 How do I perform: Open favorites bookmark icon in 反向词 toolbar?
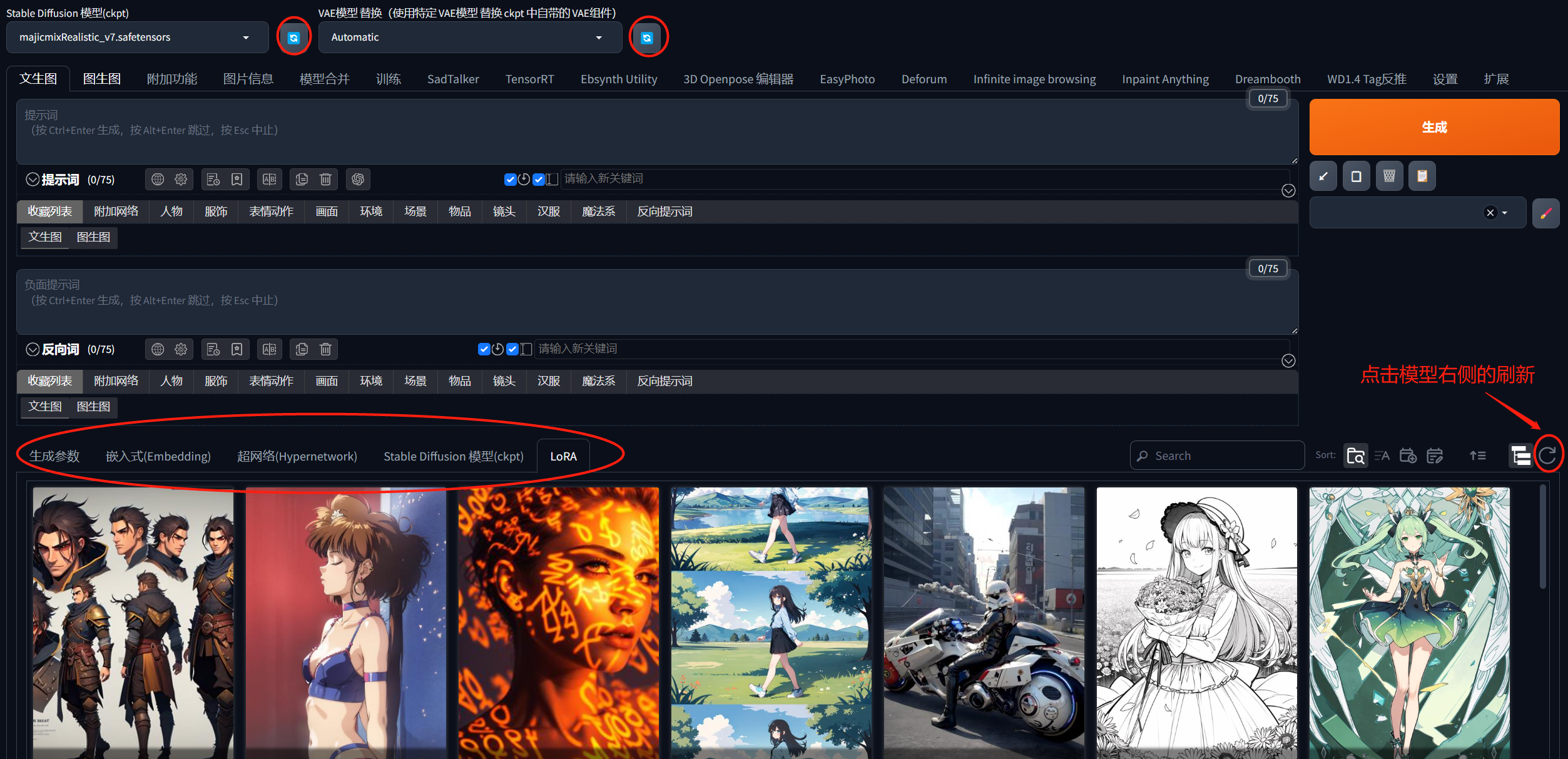(237, 349)
